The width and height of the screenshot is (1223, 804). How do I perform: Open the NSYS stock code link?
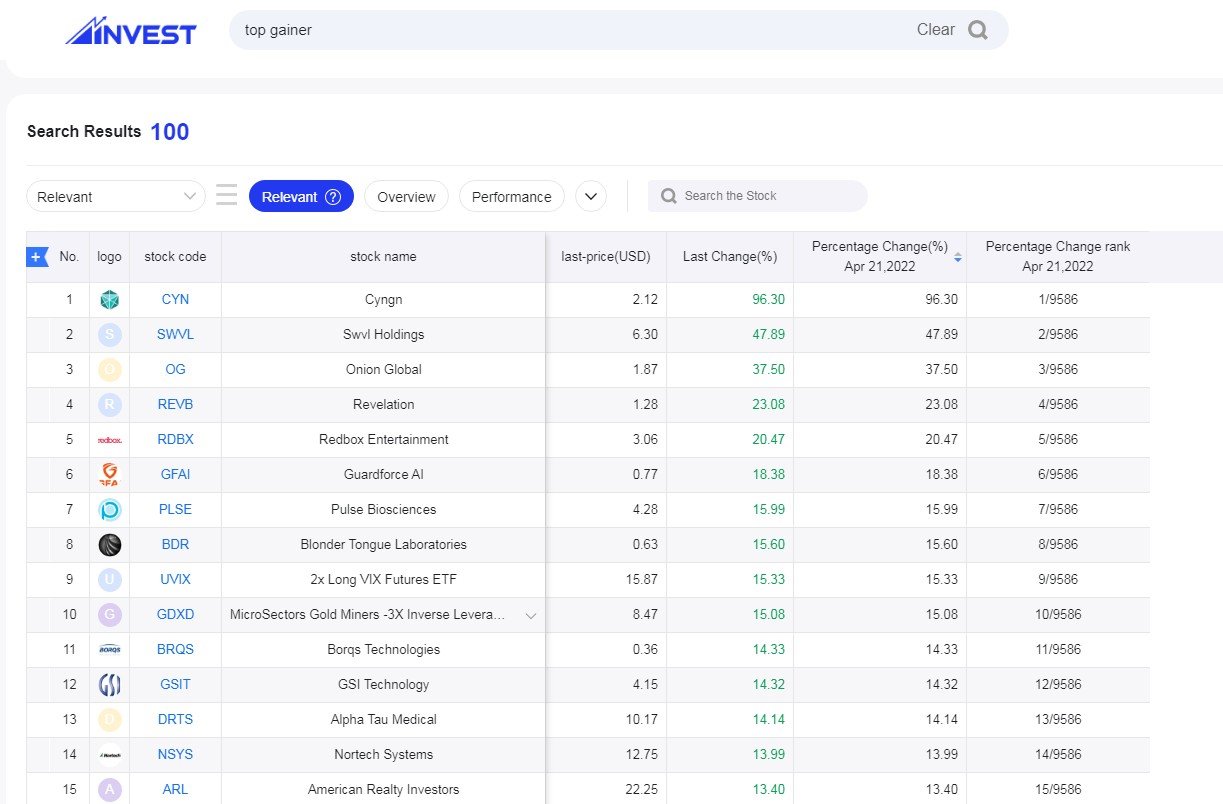coord(175,754)
